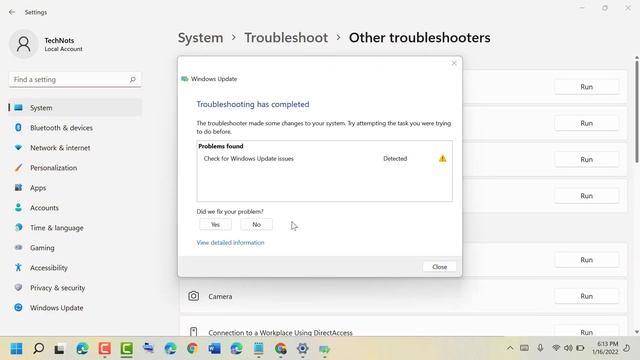
Task: Open the green Camtasia icon on taskbar
Action: pyautogui.click(x=127, y=349)
